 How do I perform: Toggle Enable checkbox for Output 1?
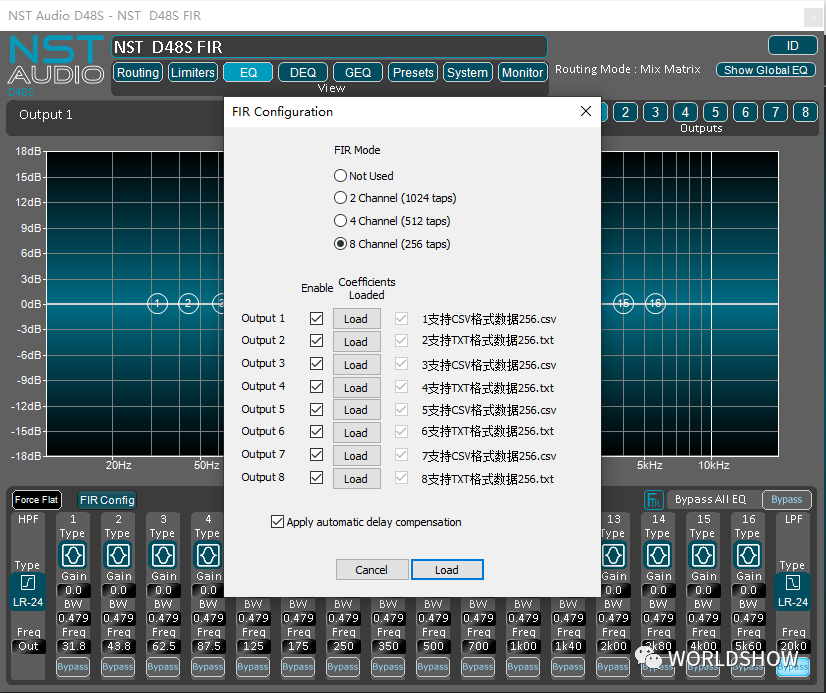pyautogui.click(x=317, y=318)
